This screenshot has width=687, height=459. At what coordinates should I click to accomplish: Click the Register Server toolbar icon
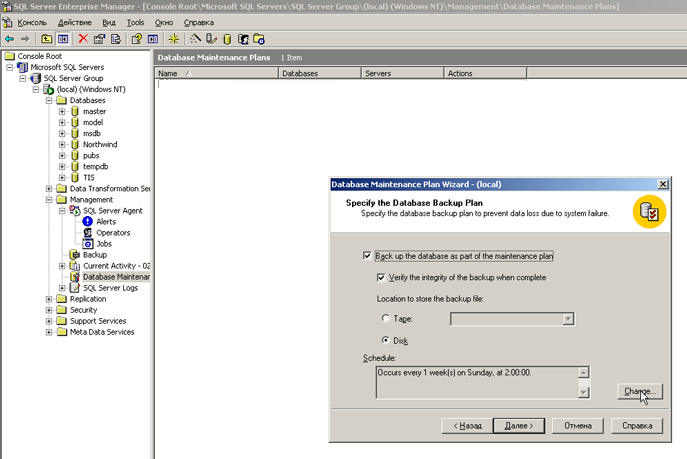tap(211, 39)
